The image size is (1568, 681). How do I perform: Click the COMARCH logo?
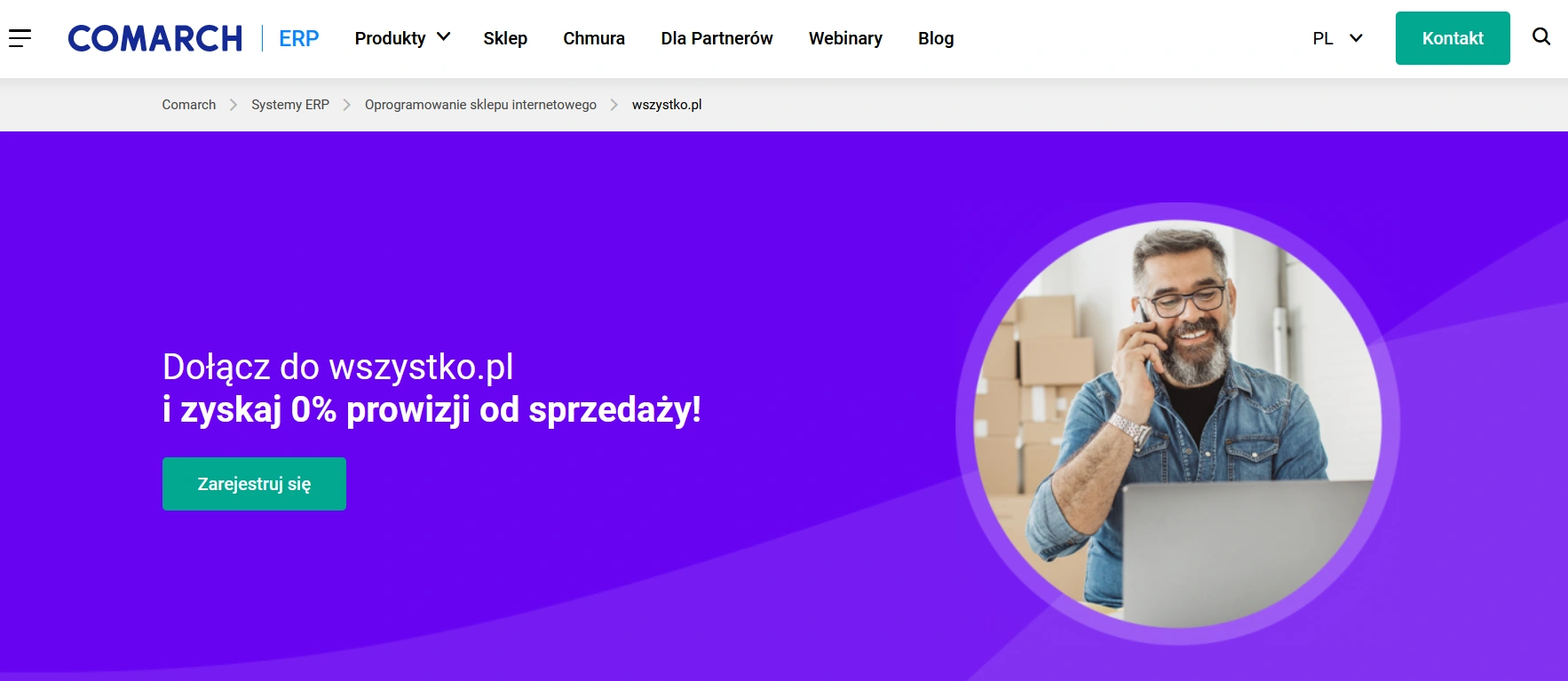155,38
